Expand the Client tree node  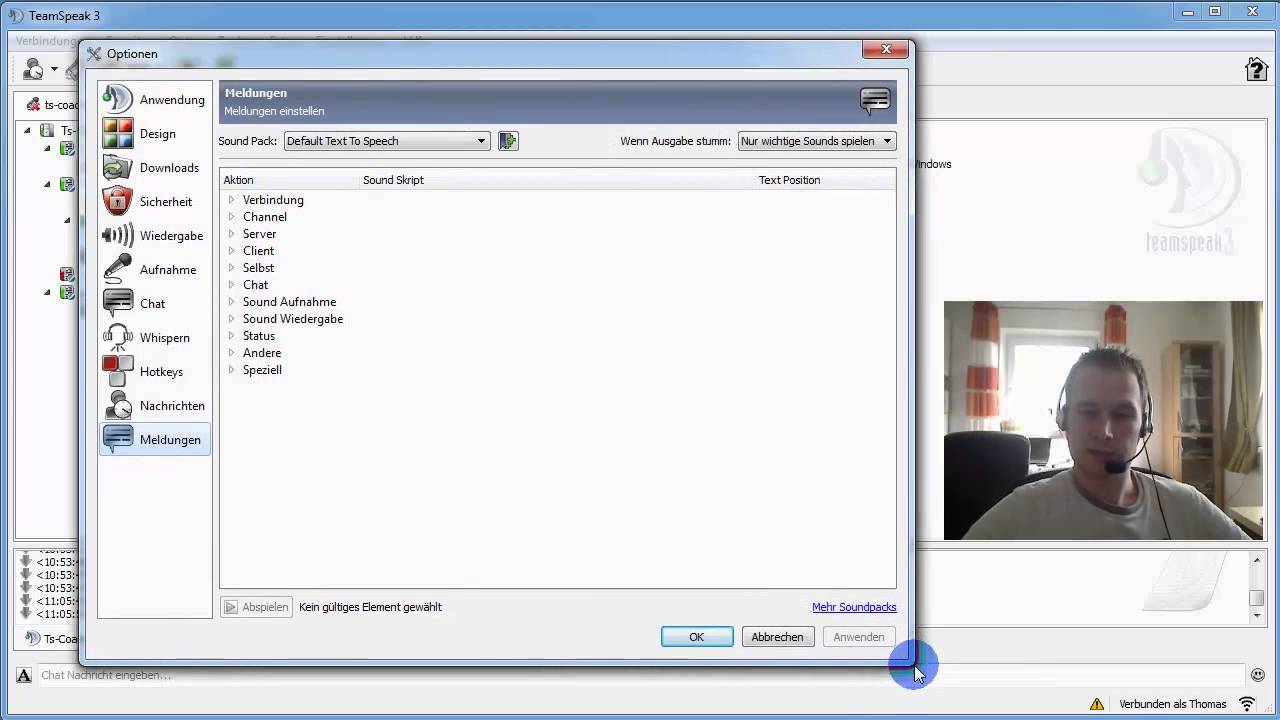(x=231, y=251)
